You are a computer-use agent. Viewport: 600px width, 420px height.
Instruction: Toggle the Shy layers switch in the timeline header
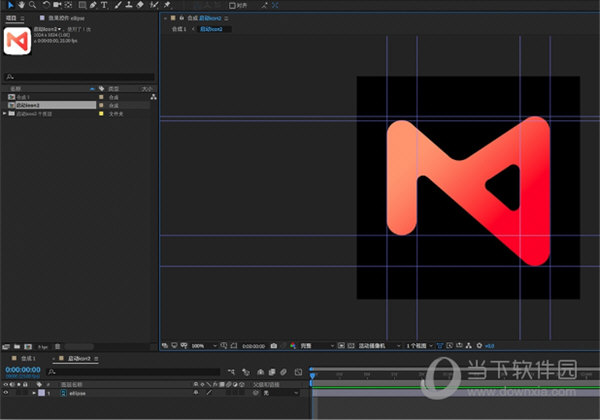click(261, 372)
